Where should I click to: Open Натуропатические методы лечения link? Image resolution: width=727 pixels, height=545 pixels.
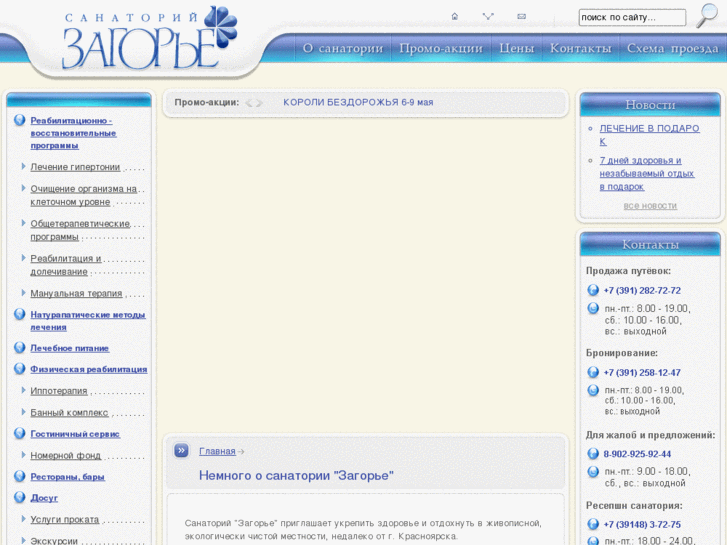click(88, 321)
